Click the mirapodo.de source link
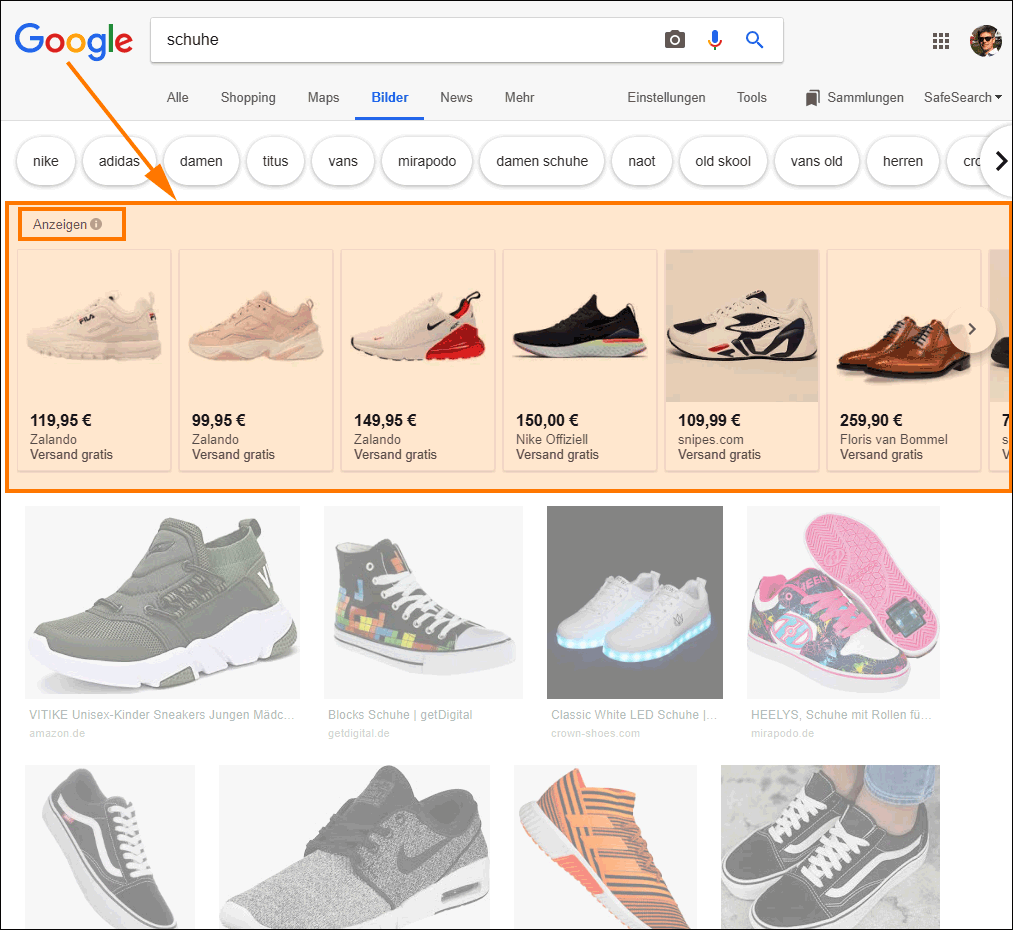 782,734
